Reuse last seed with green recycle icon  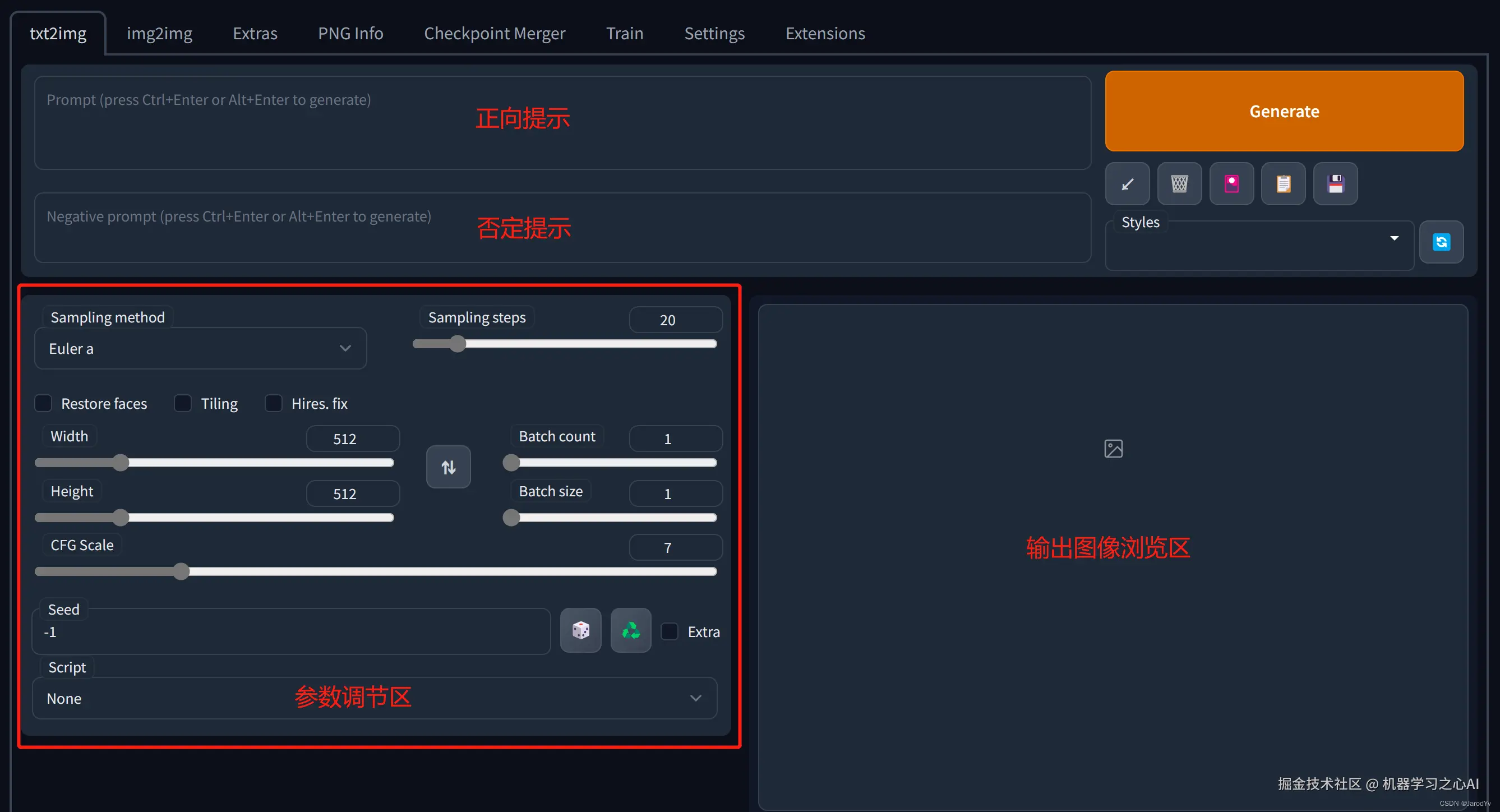(631, 630)
